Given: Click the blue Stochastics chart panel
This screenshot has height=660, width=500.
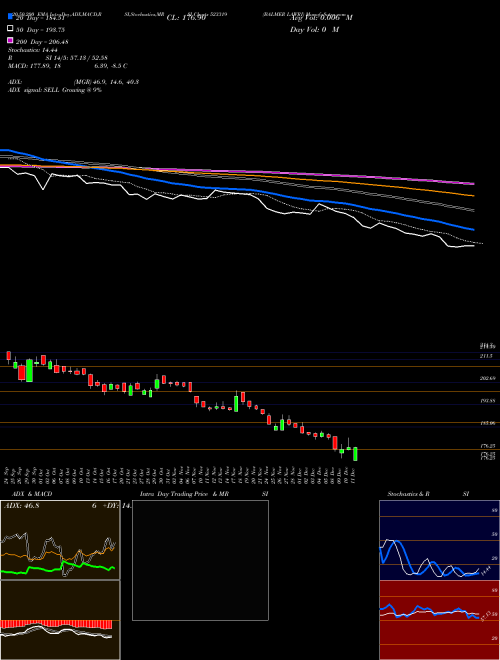Looking at the screenshot, I should click(439, 540).
